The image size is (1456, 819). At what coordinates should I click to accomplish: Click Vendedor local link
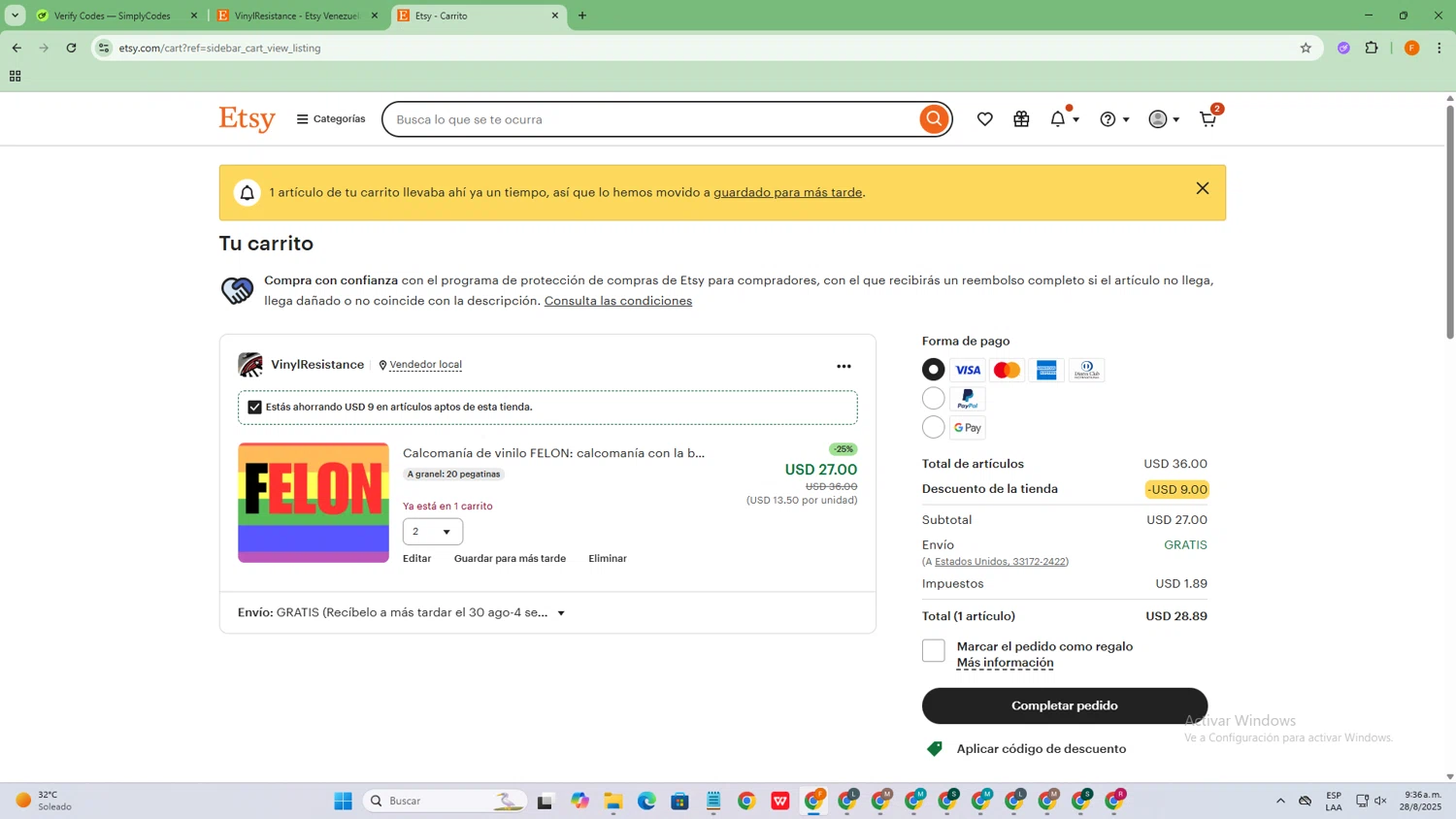pos(425,365)
